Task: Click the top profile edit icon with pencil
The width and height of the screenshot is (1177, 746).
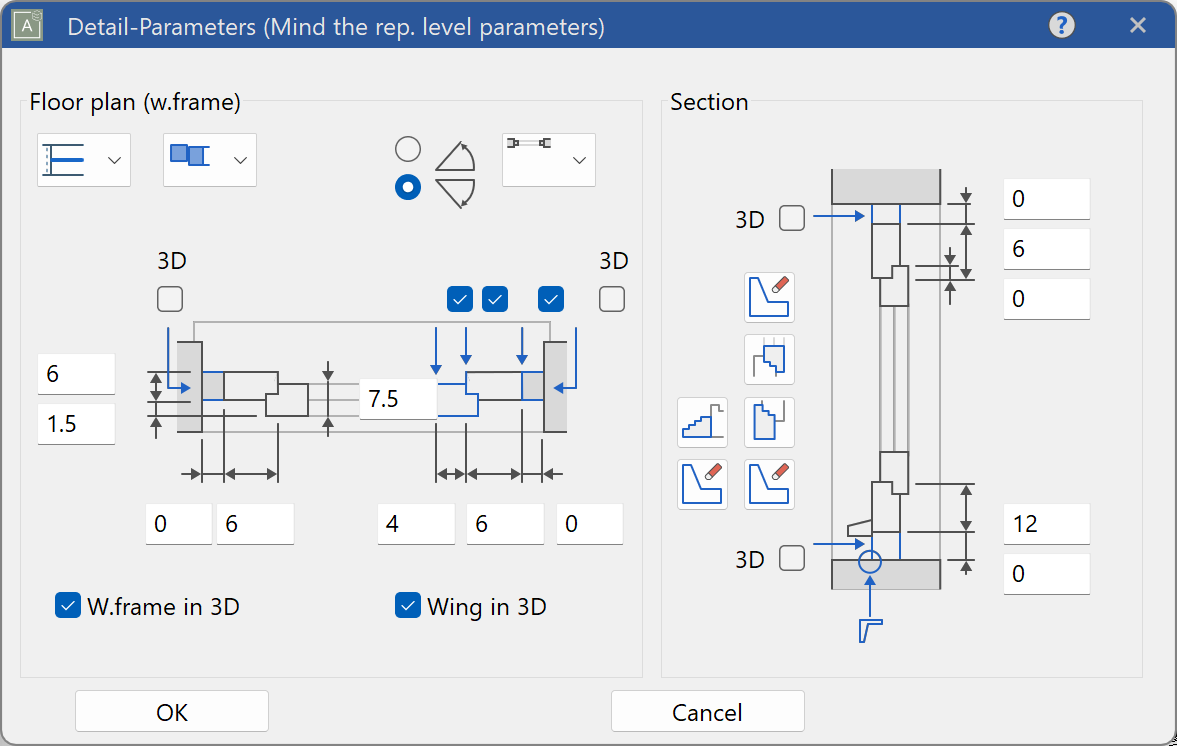Action: [x=769, y=297]
